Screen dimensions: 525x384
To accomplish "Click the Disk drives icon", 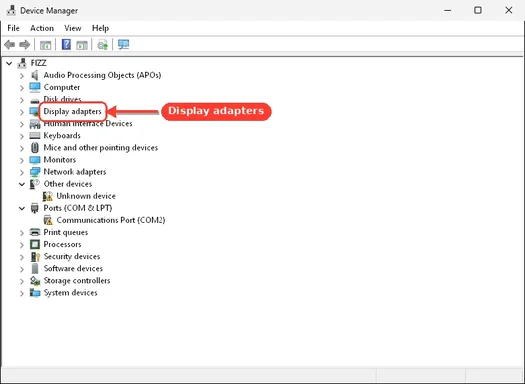I will [35, 100].
